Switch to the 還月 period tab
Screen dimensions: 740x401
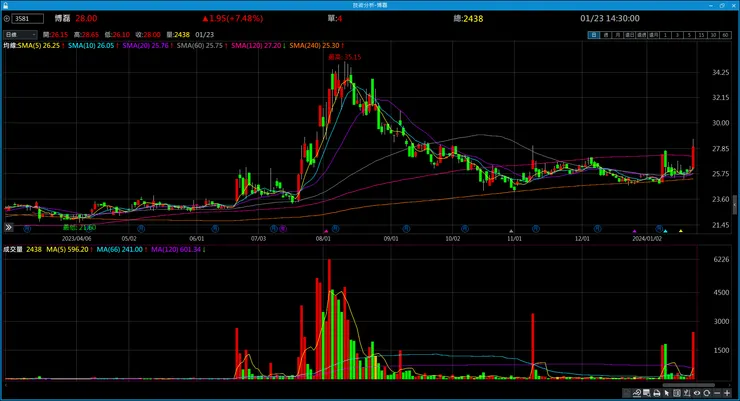click(x=654, y=35)
